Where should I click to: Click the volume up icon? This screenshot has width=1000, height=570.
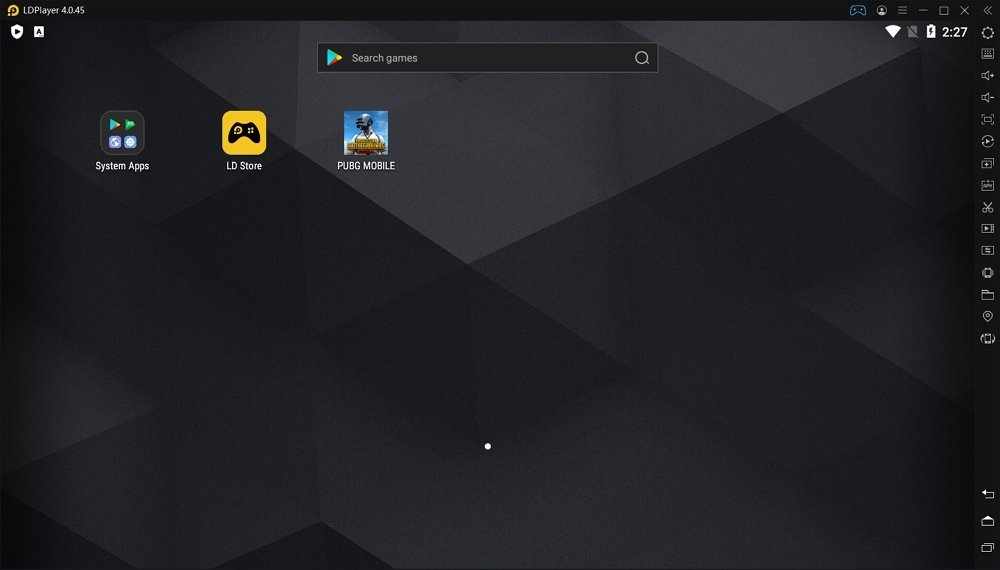987,76
